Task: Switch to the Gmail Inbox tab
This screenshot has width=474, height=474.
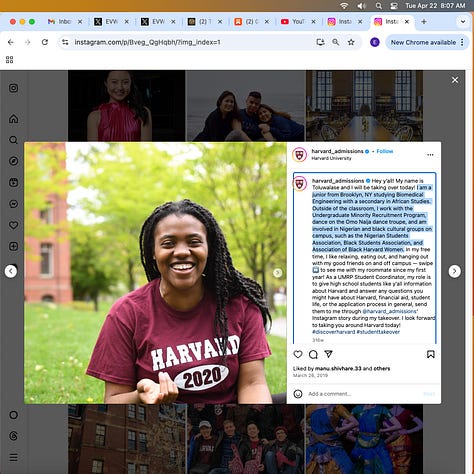Action: [64, 22]
